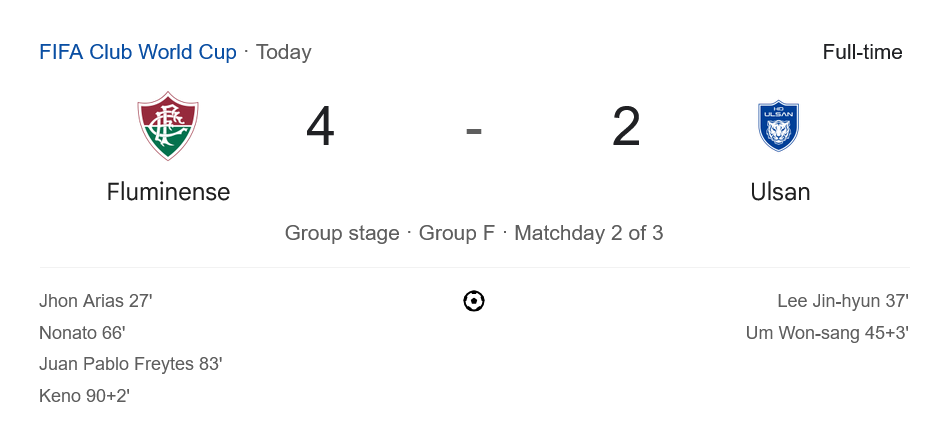Screen dimensions: 948x426
Task: Click the Group F label
Action: tap(457, 233)
